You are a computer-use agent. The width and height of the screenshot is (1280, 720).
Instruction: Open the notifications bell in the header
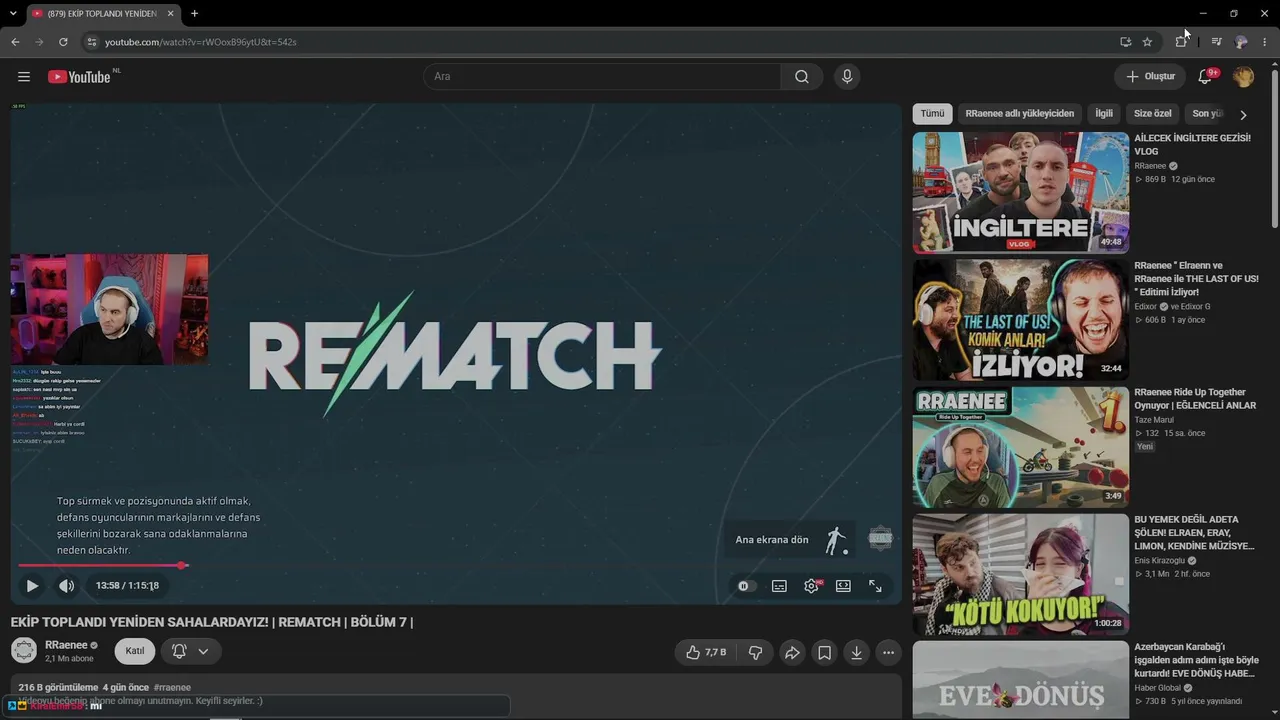pyautogui.click(x=1205, y=77)
